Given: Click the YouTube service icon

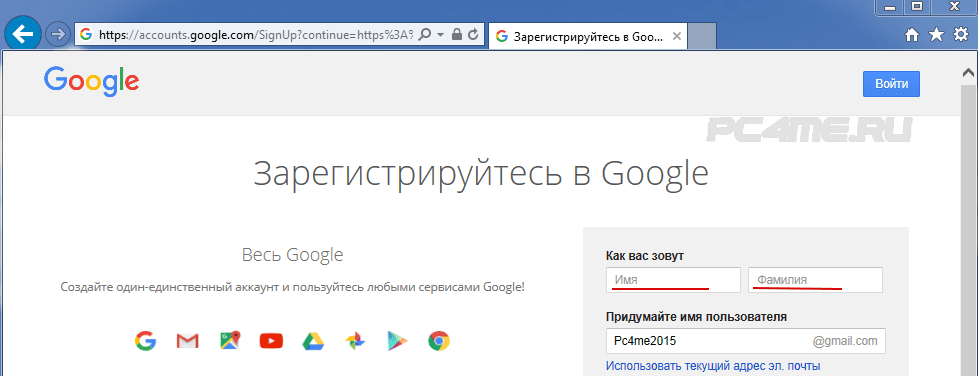Looking at the screenshot, I should click(x=271, y=340).
